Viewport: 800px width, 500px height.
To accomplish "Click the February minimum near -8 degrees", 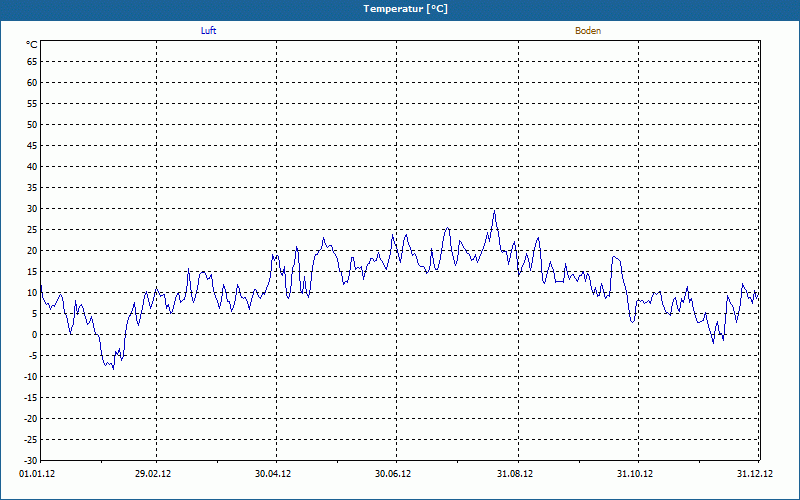I will (113, 368).
